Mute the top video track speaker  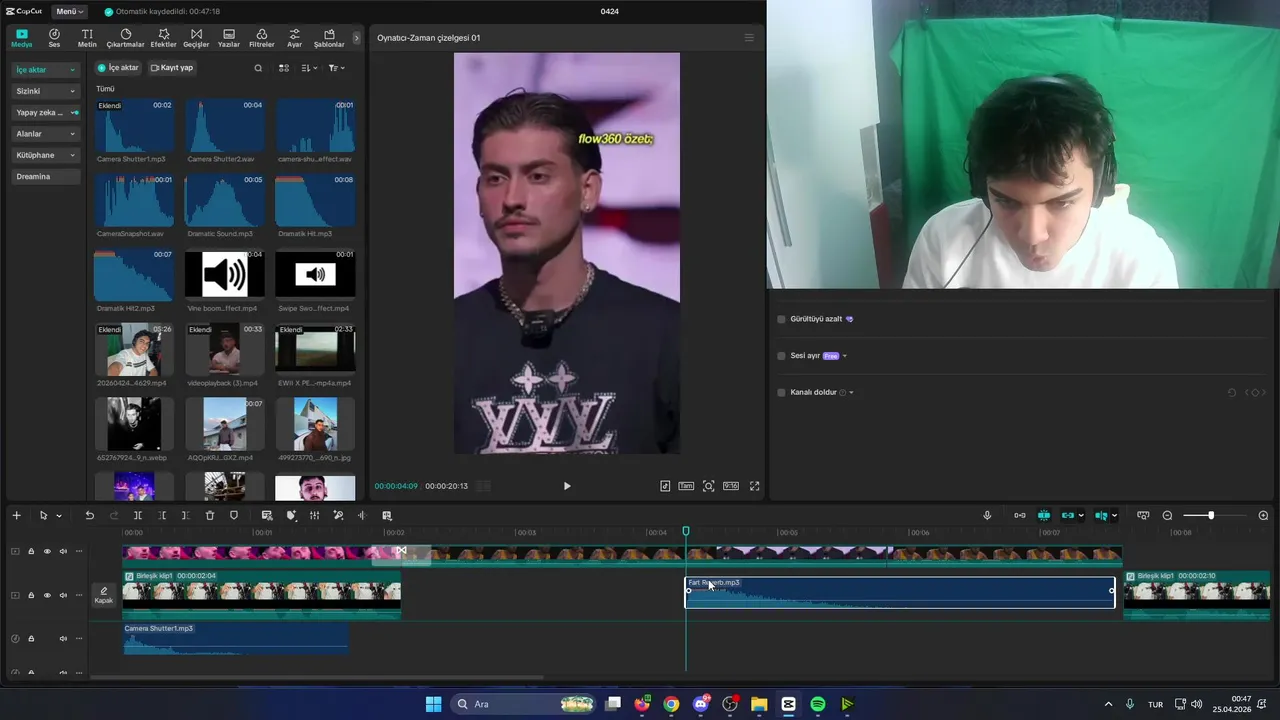(x=63, y=551)
